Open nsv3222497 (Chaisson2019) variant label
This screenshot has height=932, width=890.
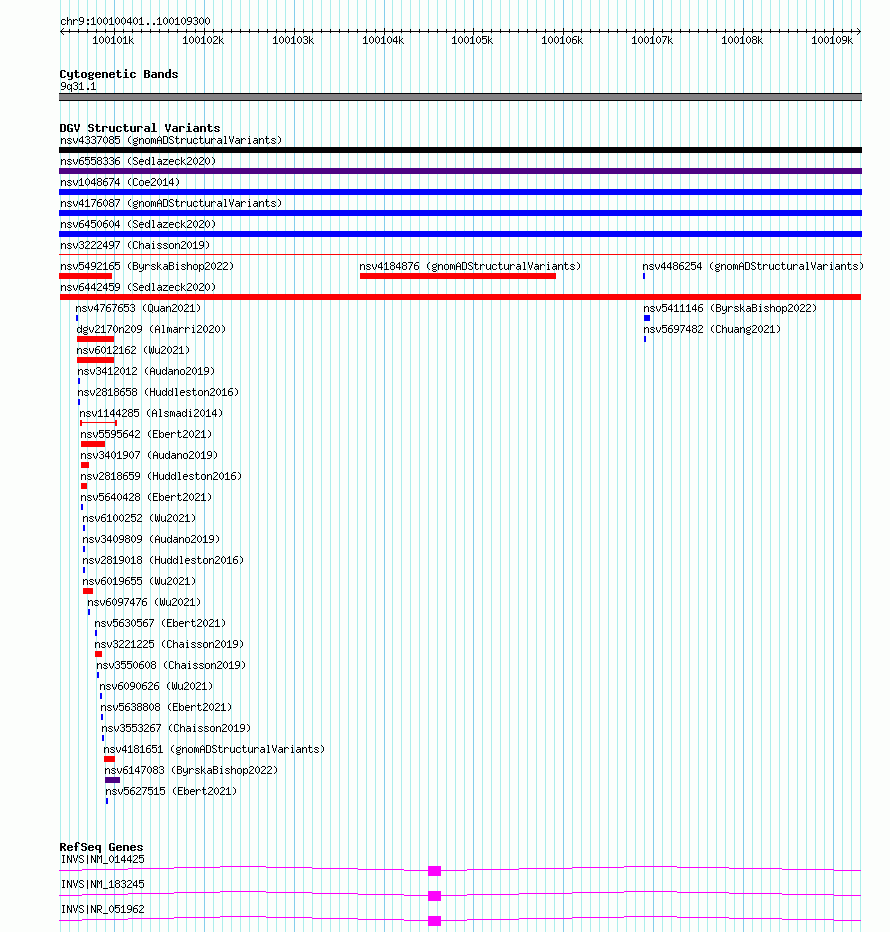tap(135, 245)
